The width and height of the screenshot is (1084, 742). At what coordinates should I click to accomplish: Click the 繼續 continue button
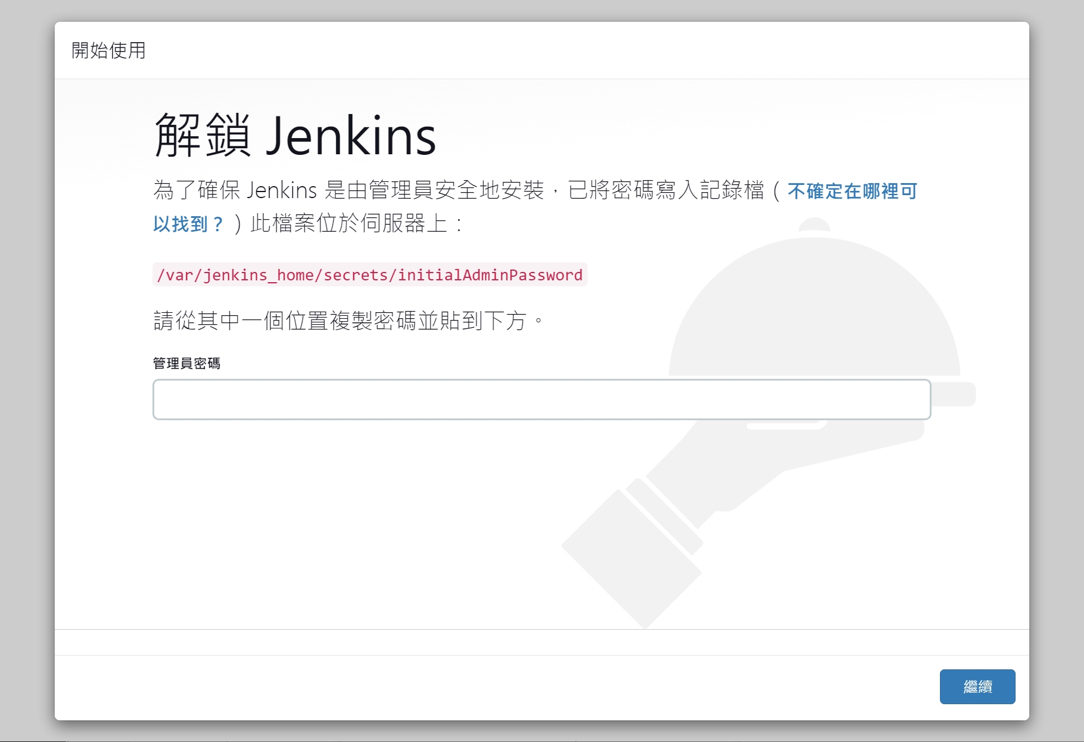click(977, 686)
